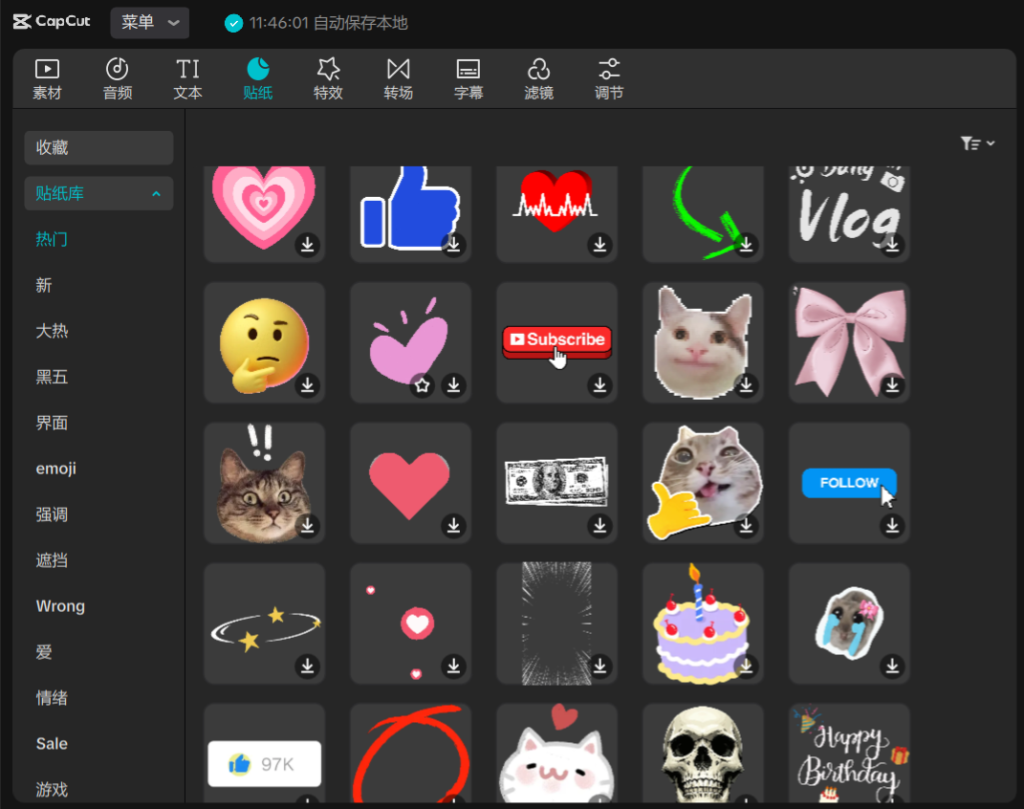
Task: Favorite the pink heart sticker via star
Action: pos(423,385)
